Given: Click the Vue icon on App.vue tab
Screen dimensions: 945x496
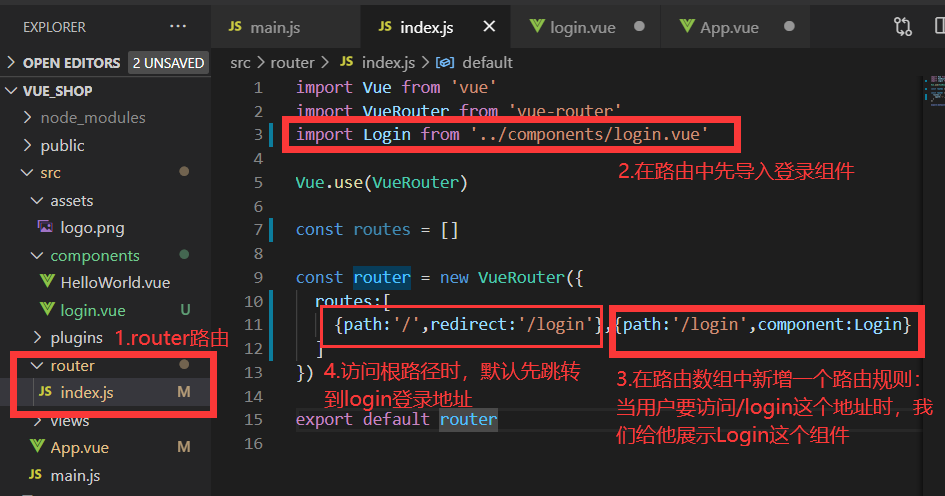Looking at the screenshot, I should point(687,27).
